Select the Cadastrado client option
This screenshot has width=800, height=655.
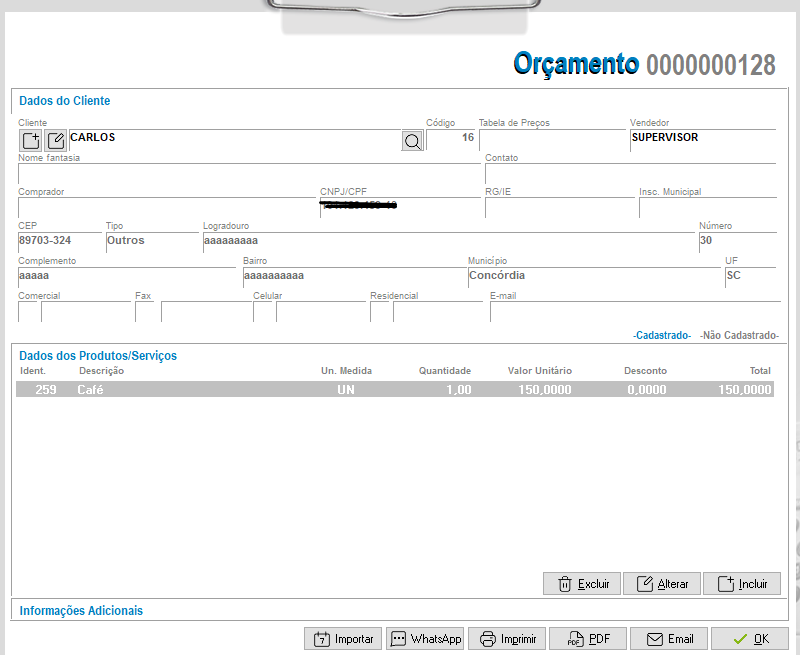click(x=661, y=336)
